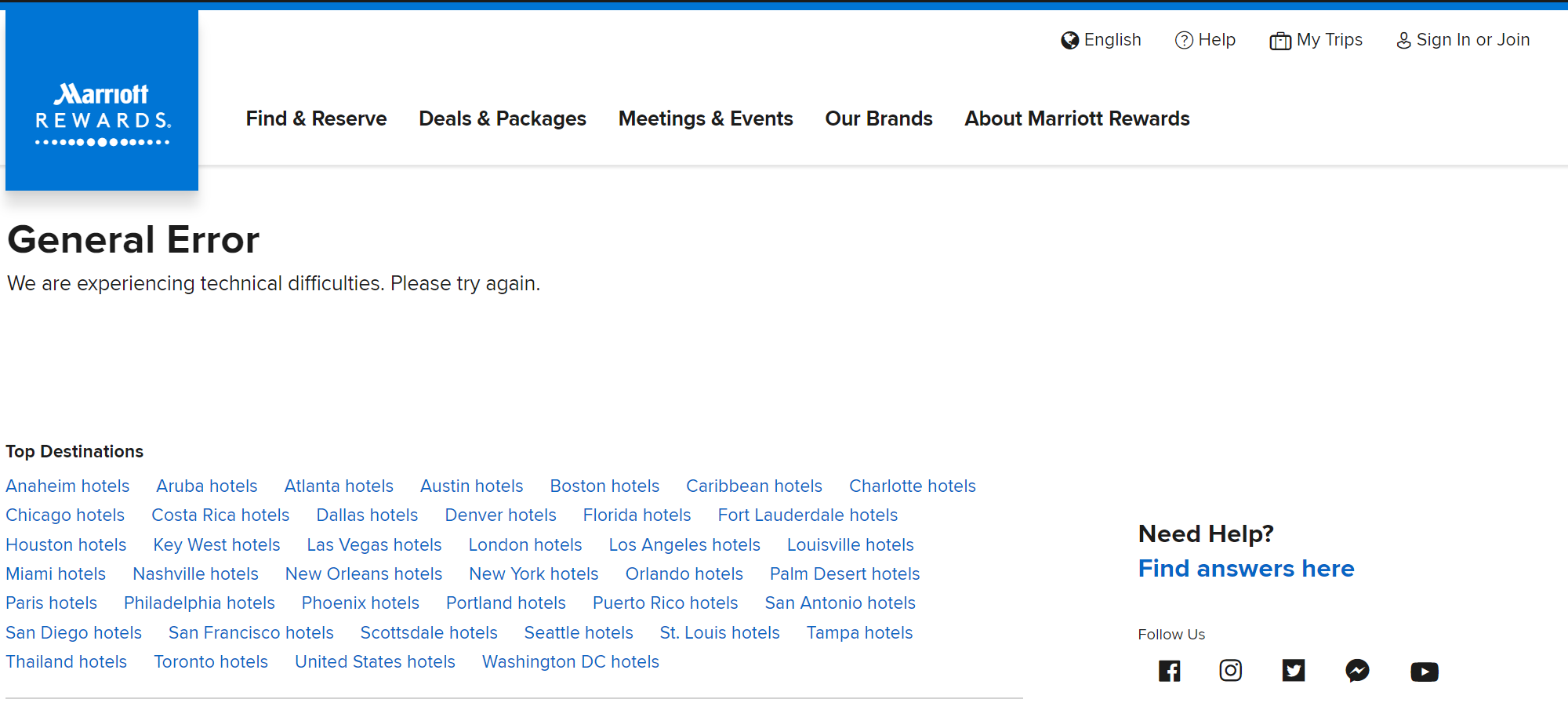Select the Anaheim hotels link

67,486
